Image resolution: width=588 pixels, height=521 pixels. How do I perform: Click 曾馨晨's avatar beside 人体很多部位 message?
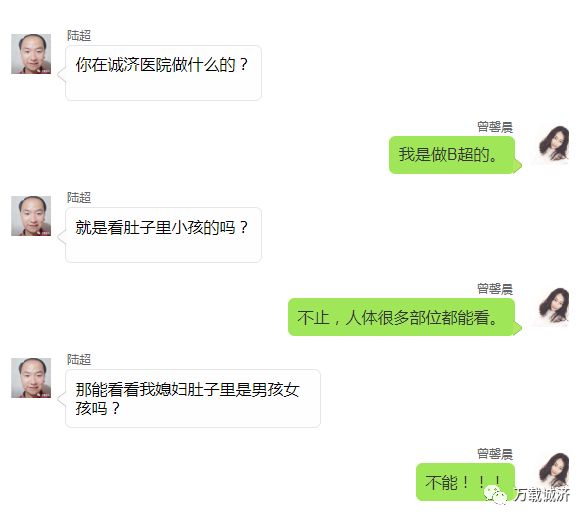[x=553, y=307]
